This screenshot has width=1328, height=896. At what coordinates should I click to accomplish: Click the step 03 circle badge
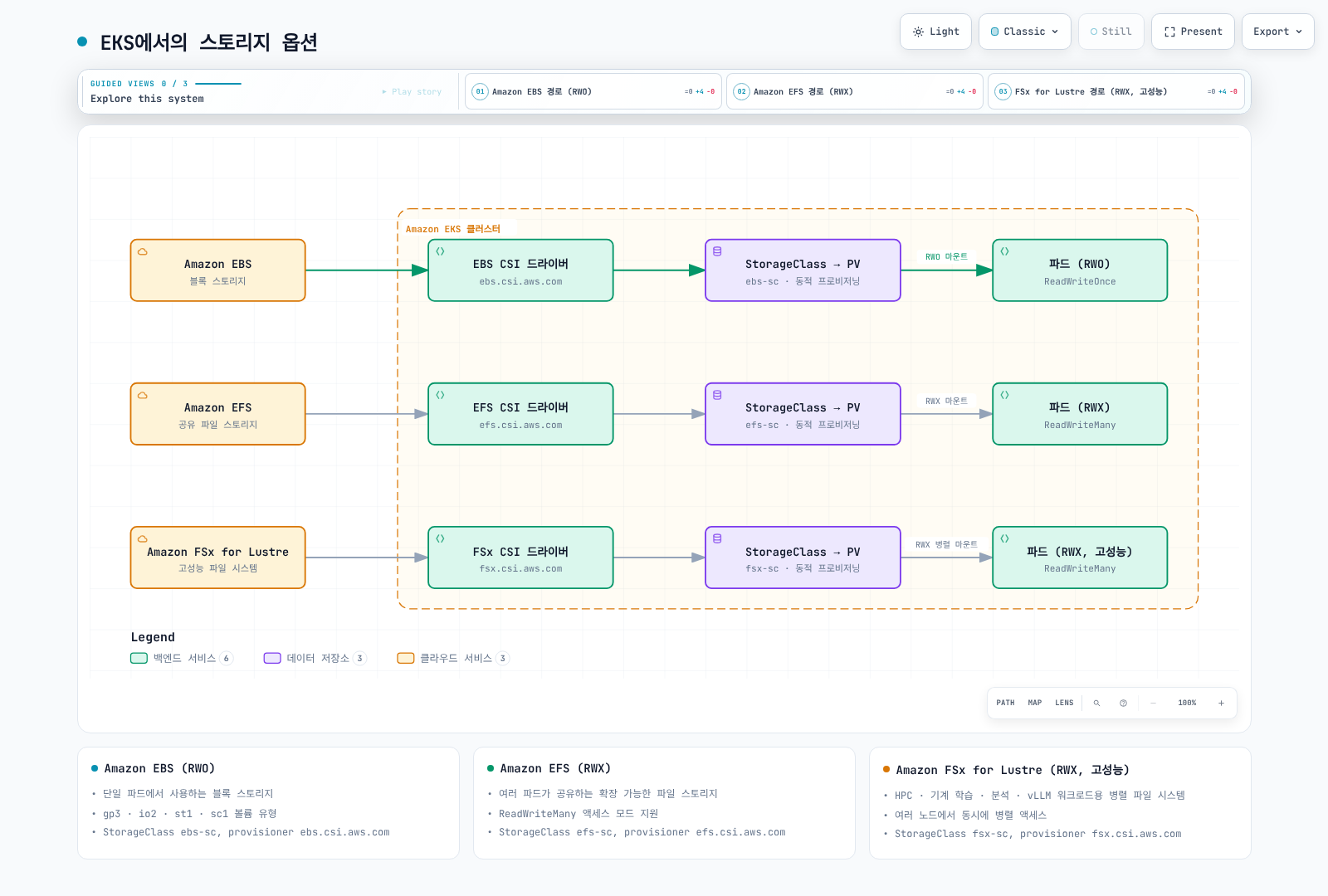(1003, 91)
